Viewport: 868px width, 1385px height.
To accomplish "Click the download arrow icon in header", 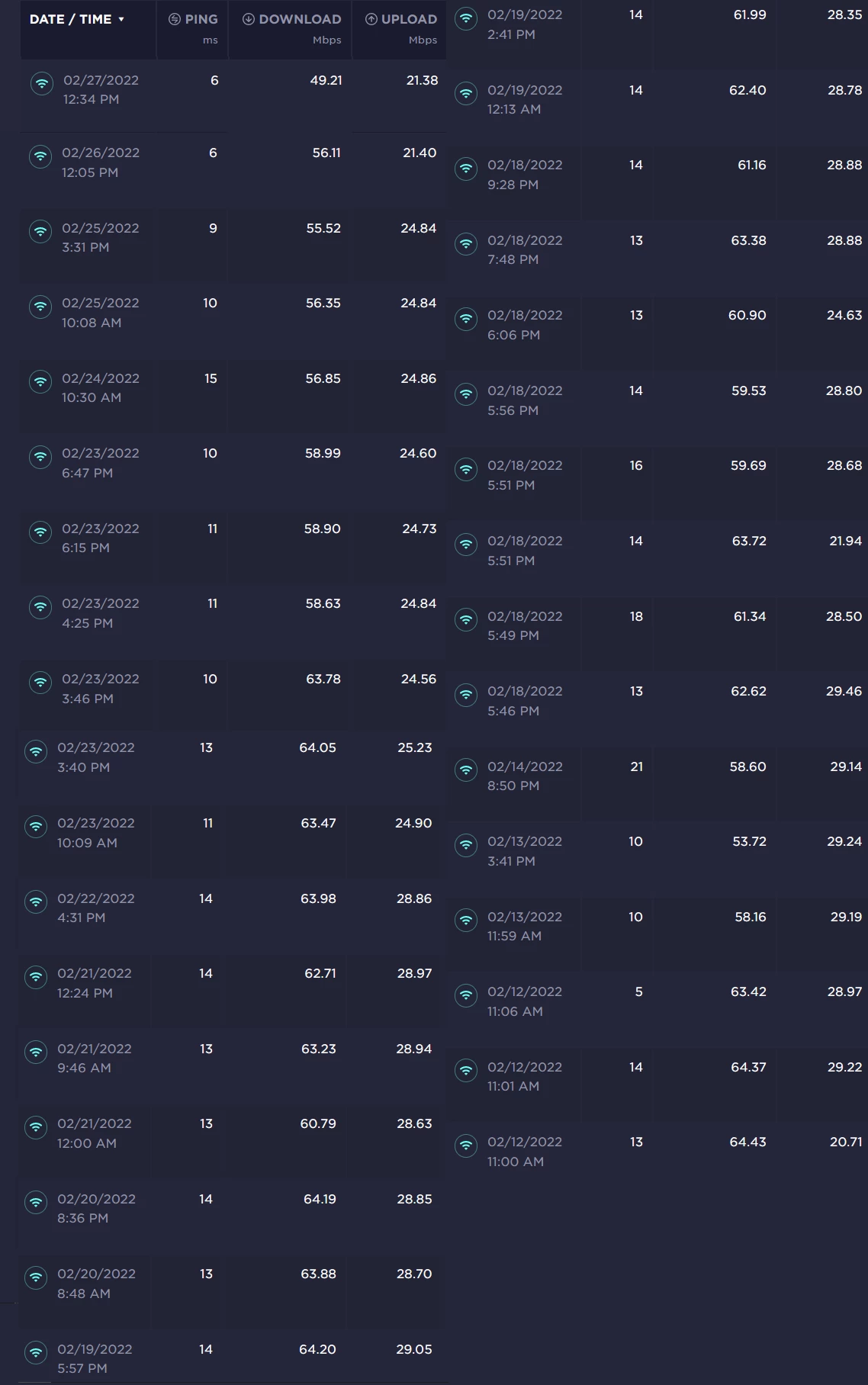I will pos(249,19).
